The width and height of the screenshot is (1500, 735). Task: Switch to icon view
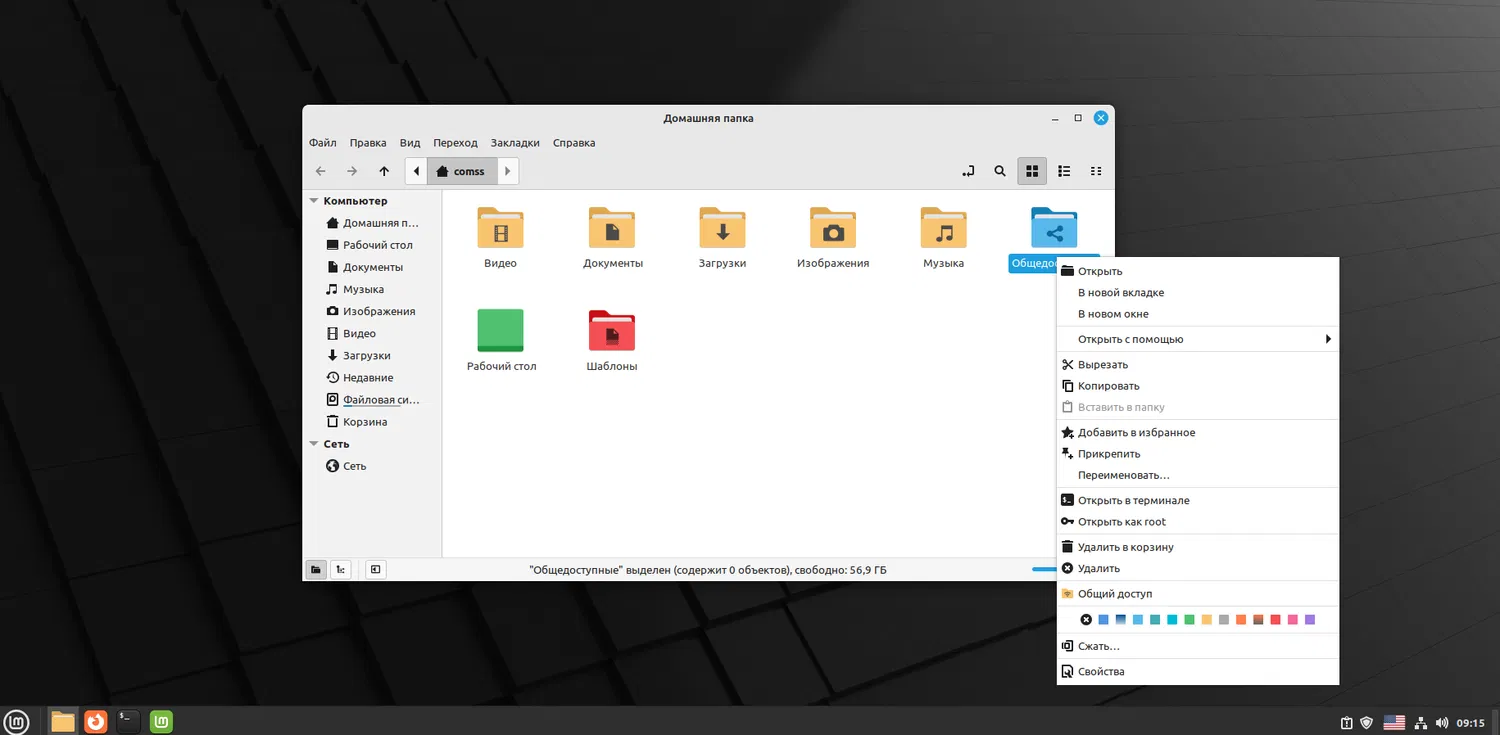[1032, 171]
